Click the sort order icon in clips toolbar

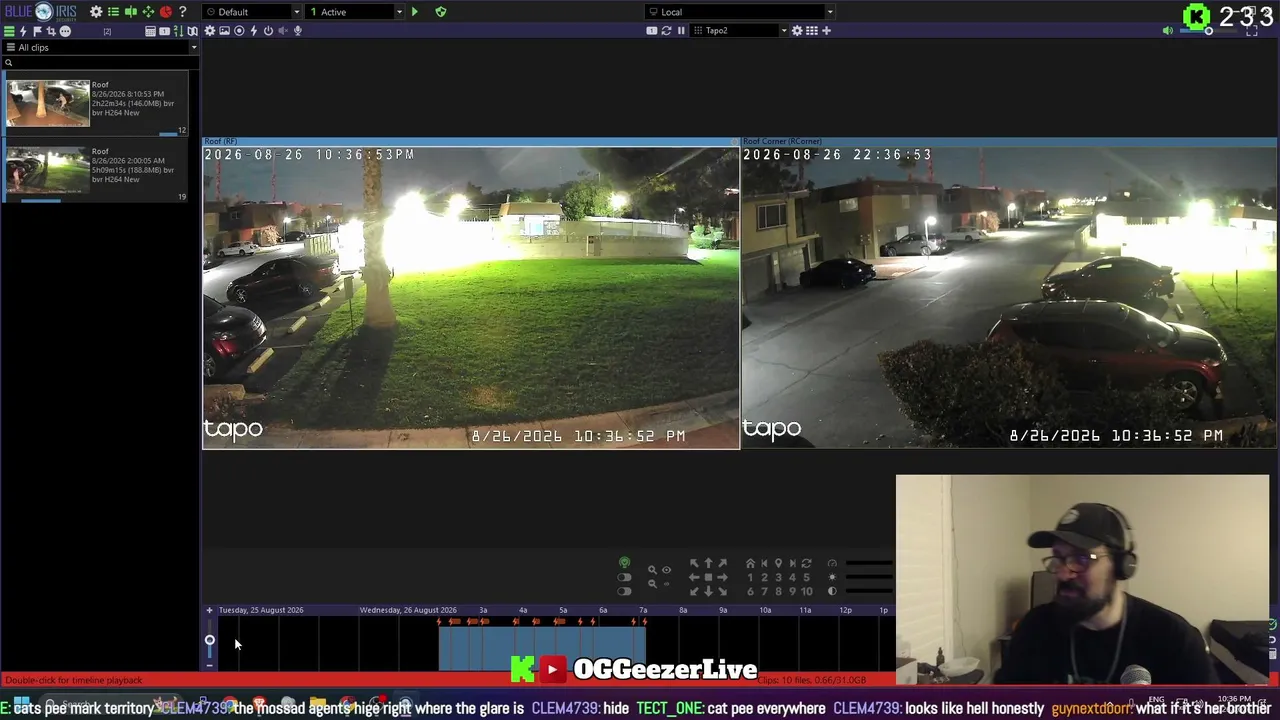(x=179, y=31)
